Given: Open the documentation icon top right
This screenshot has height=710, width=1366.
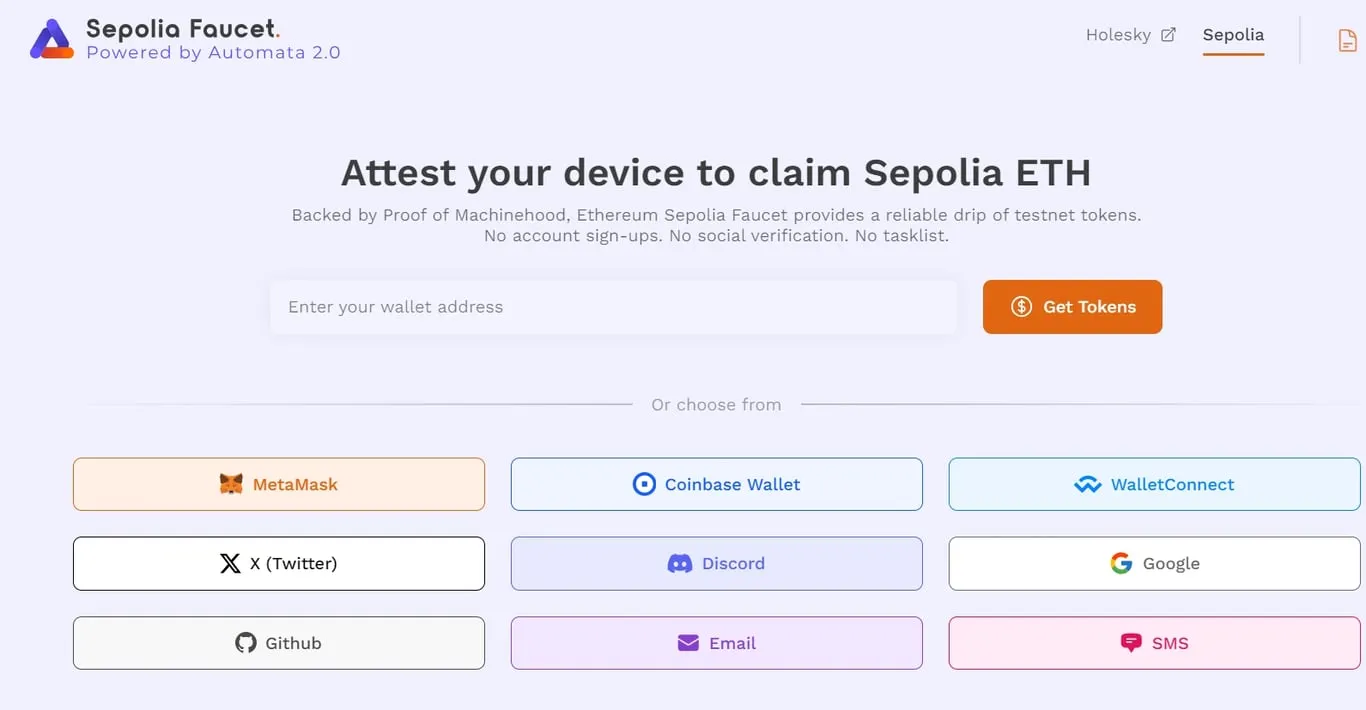Looking at the screenshot, I should coord(1347,40).
